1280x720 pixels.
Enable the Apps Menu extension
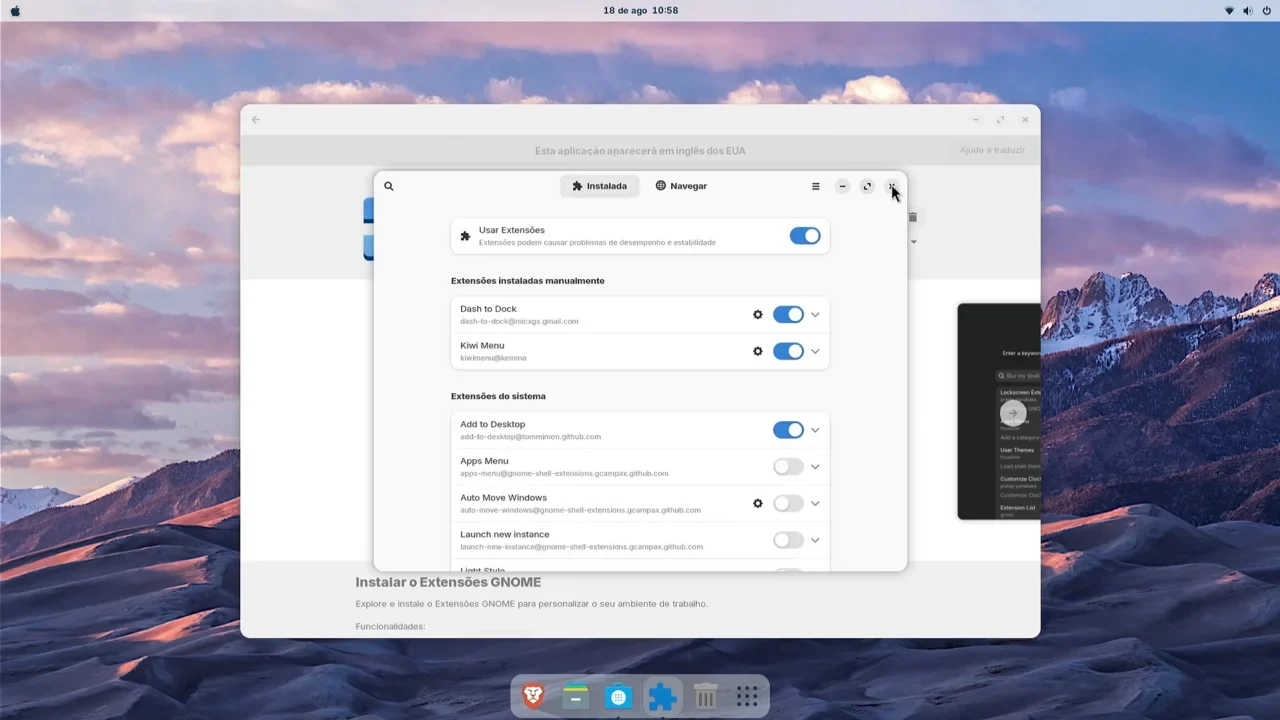[788, 467]
